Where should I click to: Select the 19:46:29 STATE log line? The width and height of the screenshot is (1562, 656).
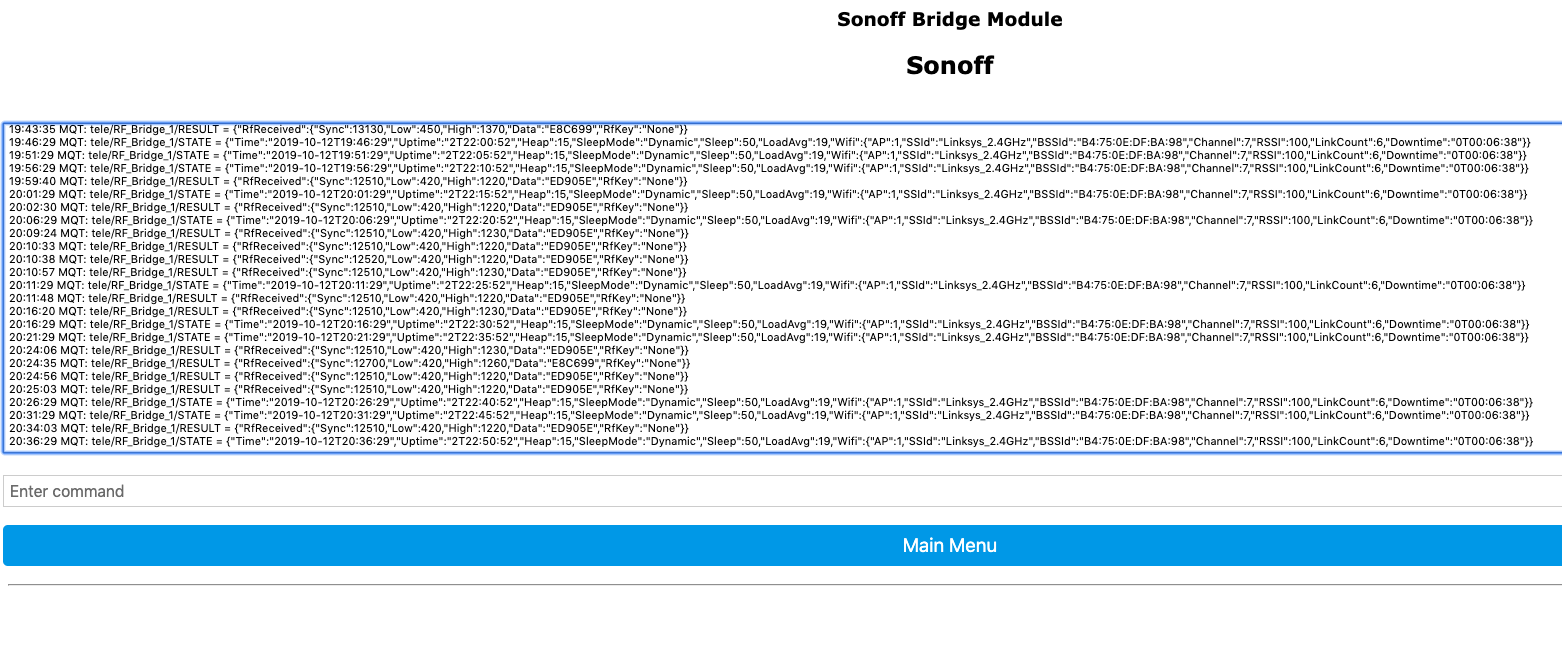769,142
